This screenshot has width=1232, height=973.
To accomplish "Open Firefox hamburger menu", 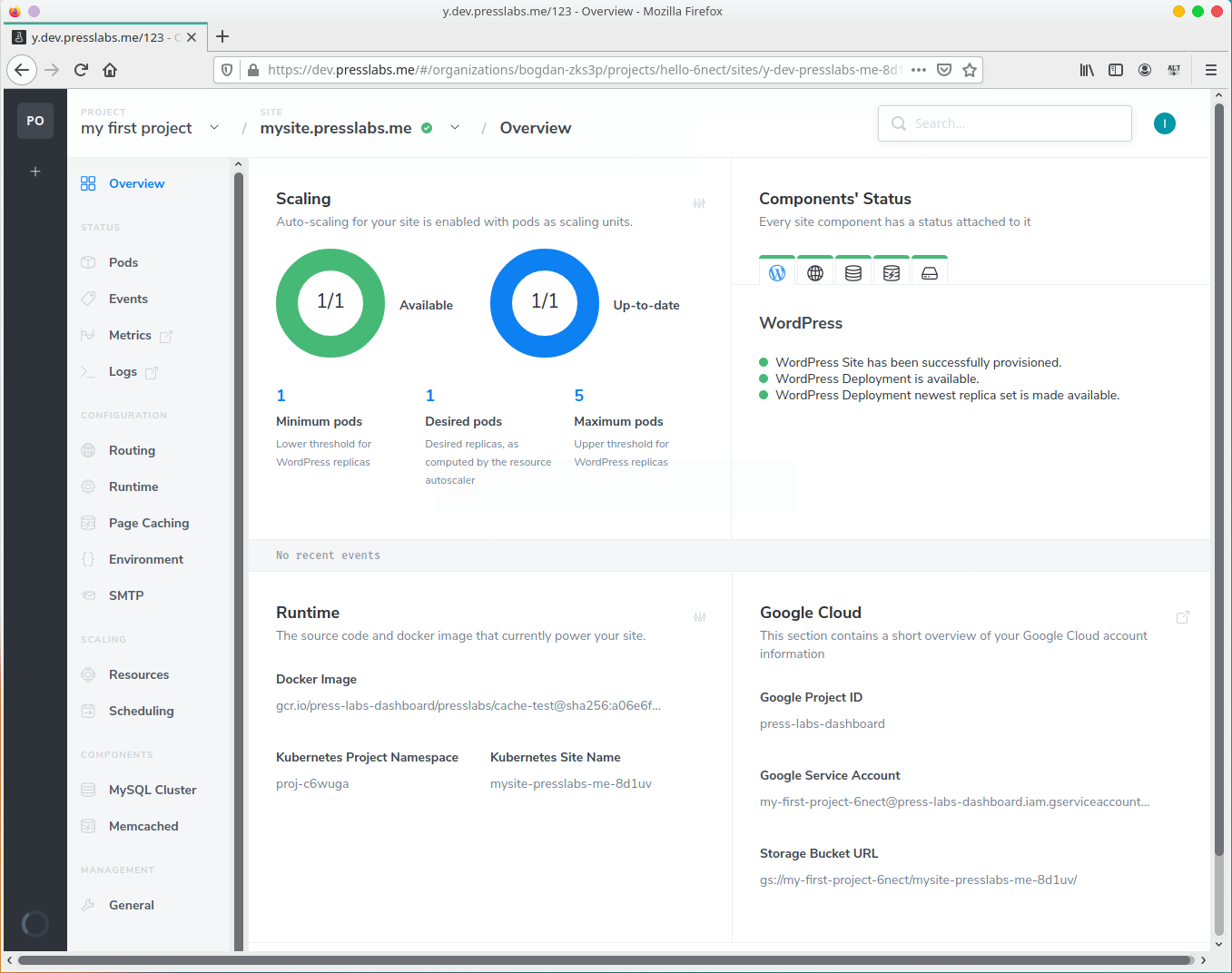I will point(1211,70).
